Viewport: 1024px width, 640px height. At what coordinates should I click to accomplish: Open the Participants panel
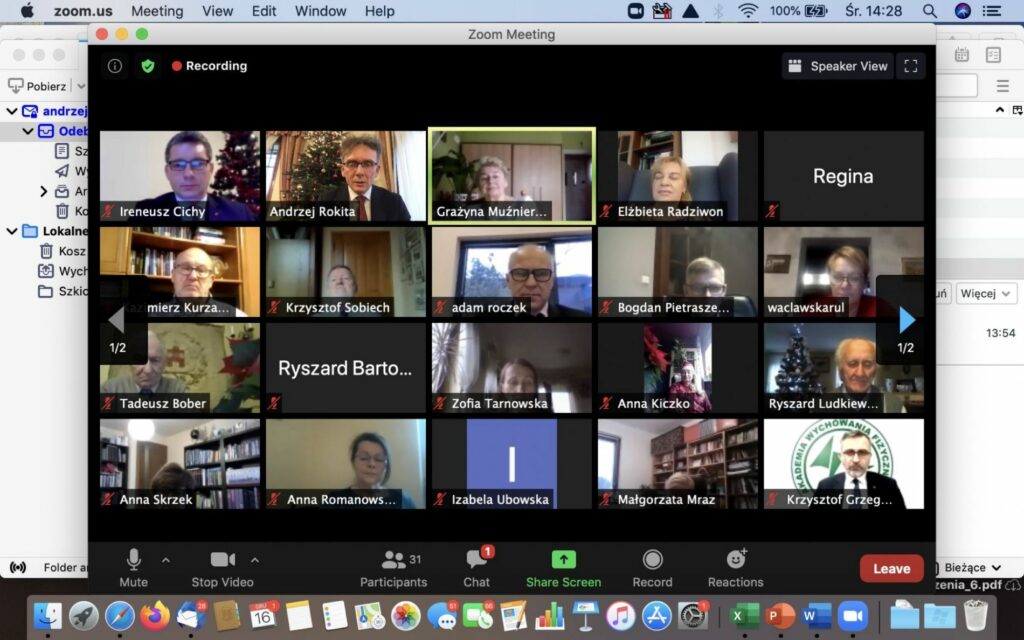(x=393, y=568)
